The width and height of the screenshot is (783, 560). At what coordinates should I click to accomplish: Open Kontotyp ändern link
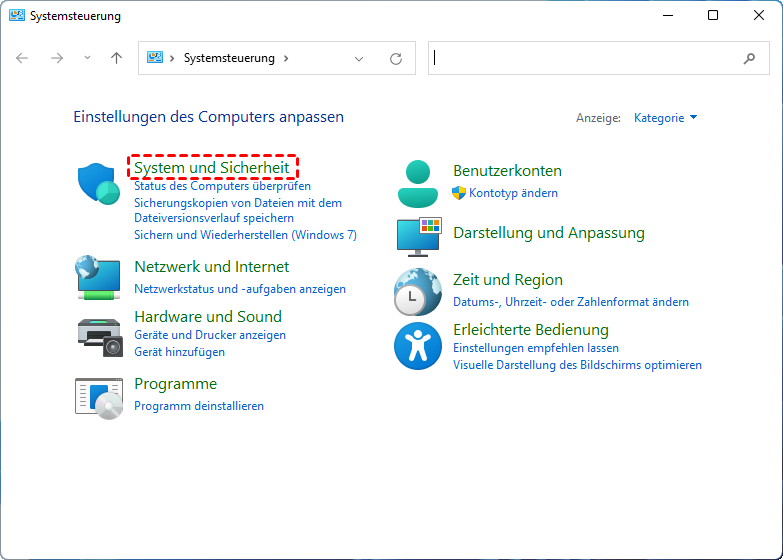click(513, 193)
